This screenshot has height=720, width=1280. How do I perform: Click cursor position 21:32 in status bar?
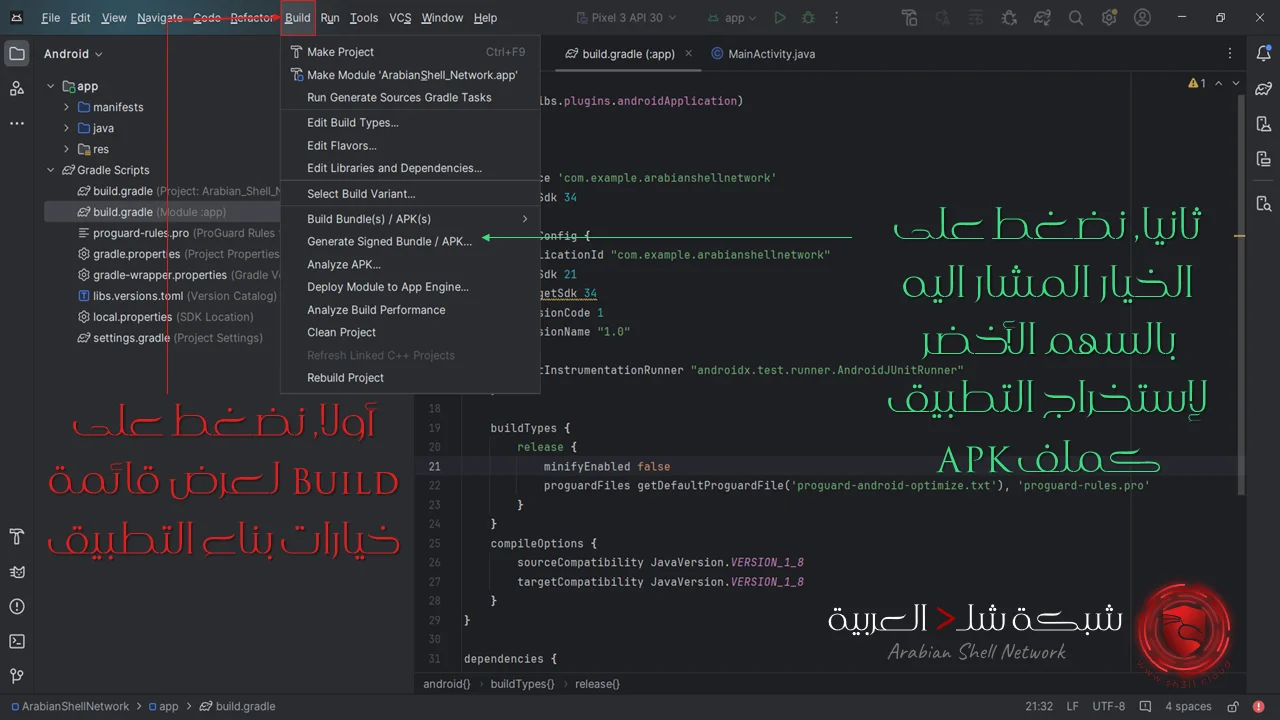(1039, 706)
